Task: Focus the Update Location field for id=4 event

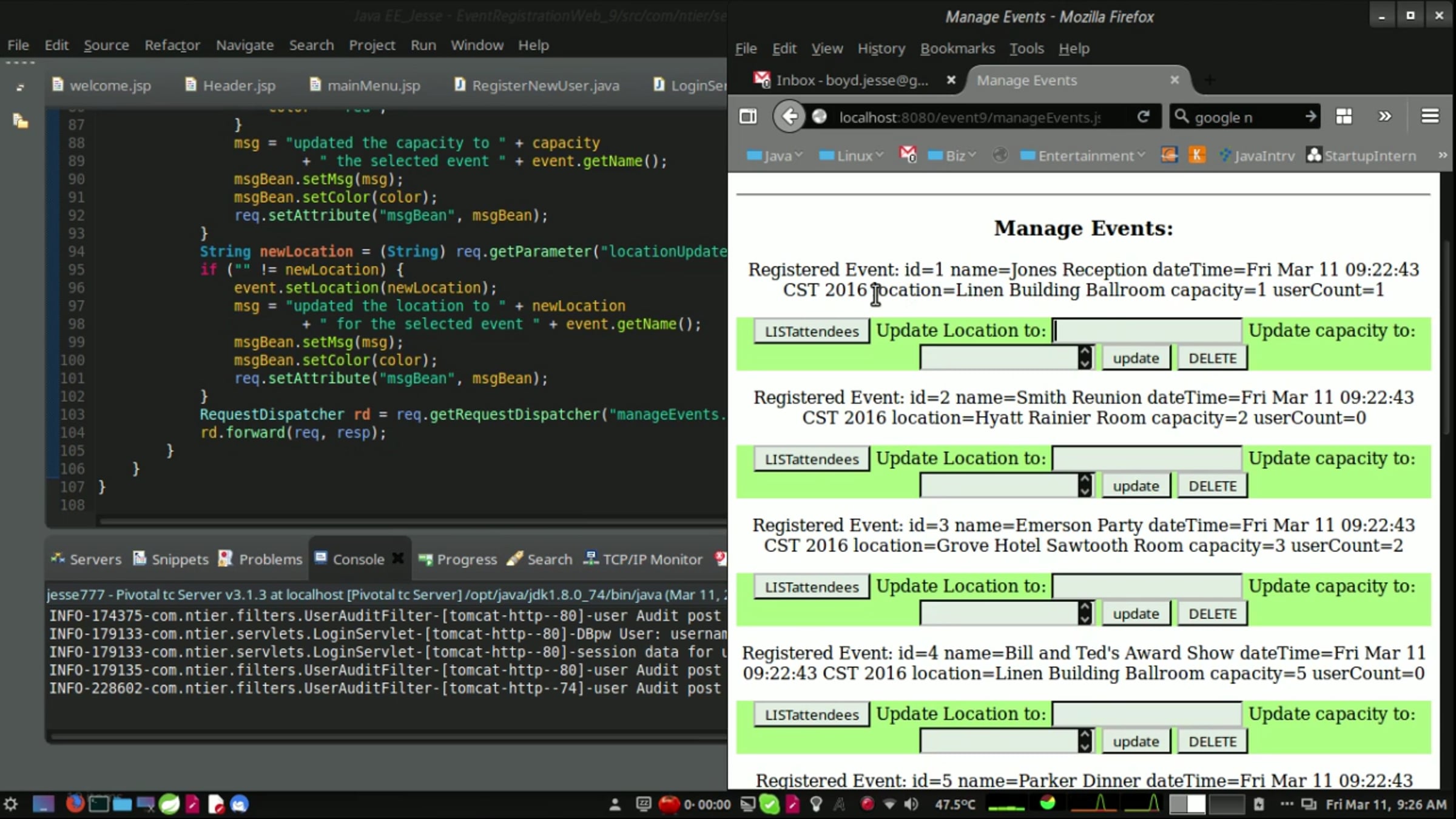Action: (x=1147, y=714)
